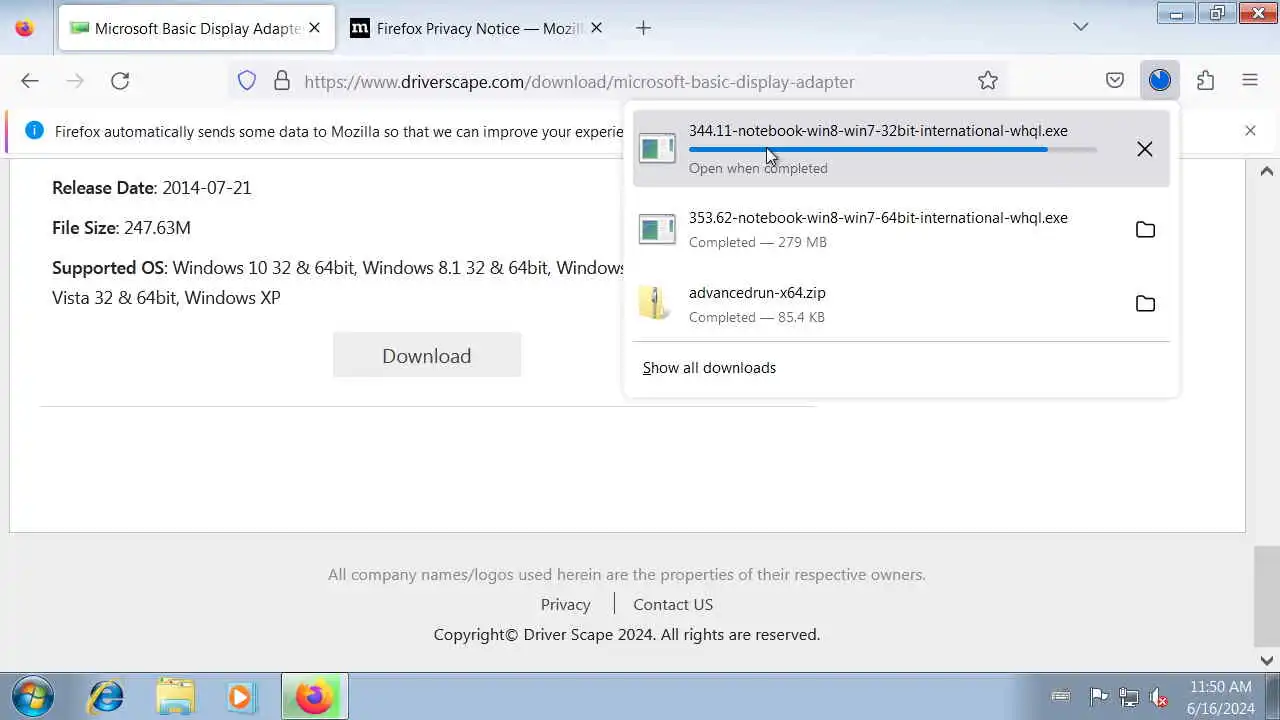The image size is (1280, 720).
Task: Click the Release Date 2014-07-21 text
Action: tap(152, 187)
